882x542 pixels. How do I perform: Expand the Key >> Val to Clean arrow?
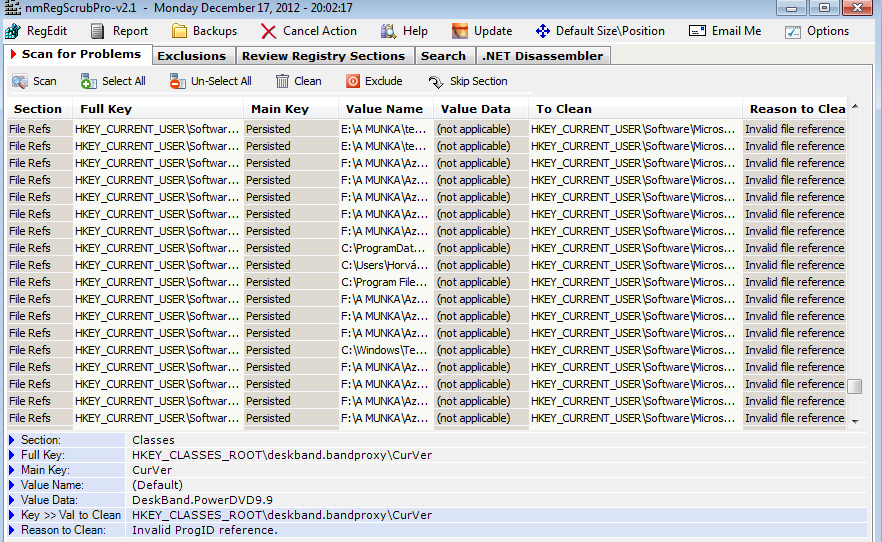click(11, 515)
